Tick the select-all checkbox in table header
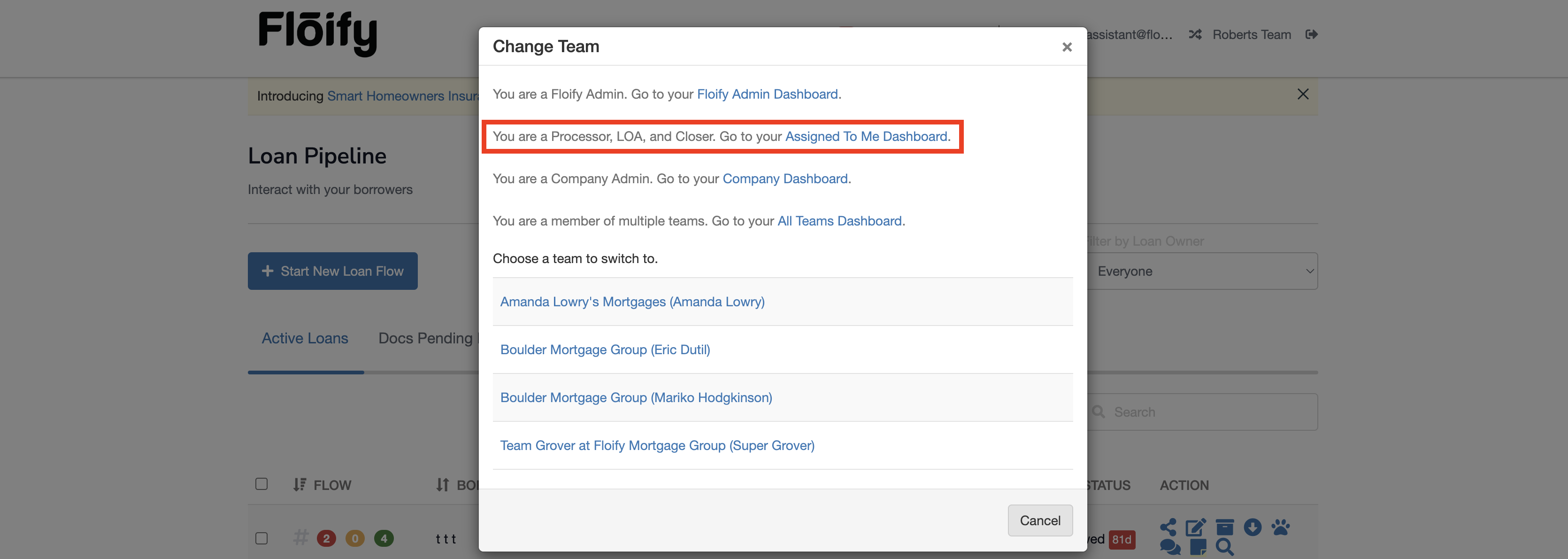 262,484
